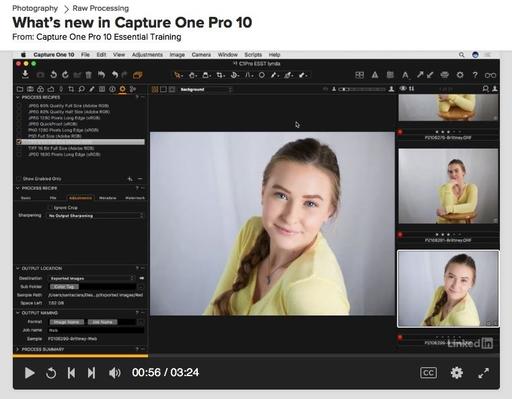The height and width of the screenshot is (399, 512).
Task: Open the Destination dropdown
Action: coord(92,278)
